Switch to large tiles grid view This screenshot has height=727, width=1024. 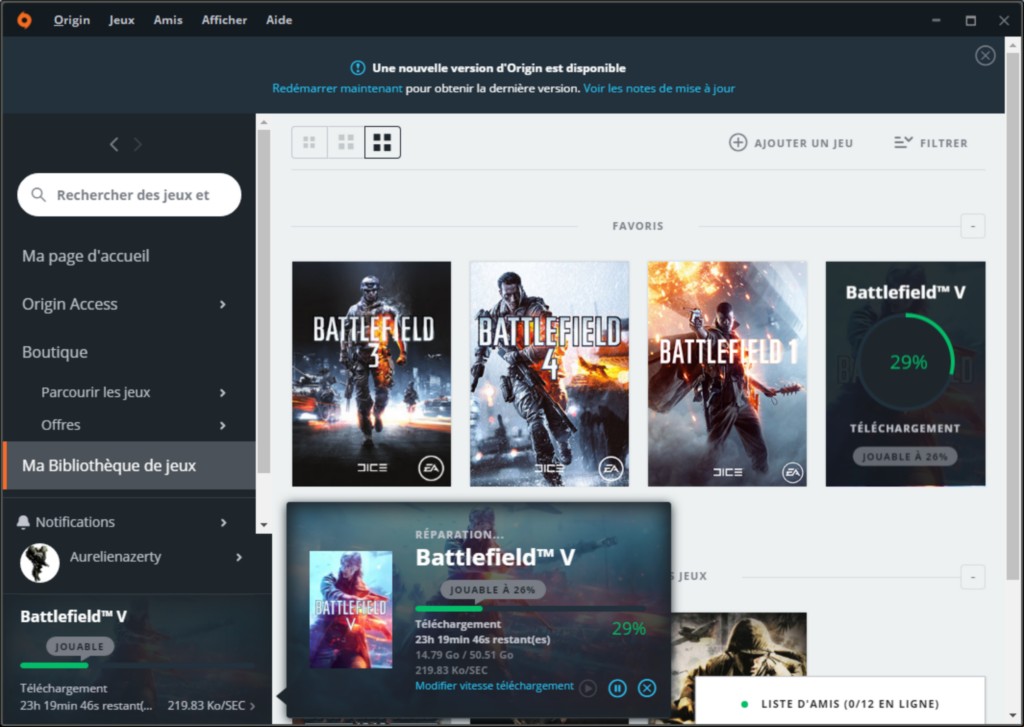pyautogui.click(x=382, y=142)
